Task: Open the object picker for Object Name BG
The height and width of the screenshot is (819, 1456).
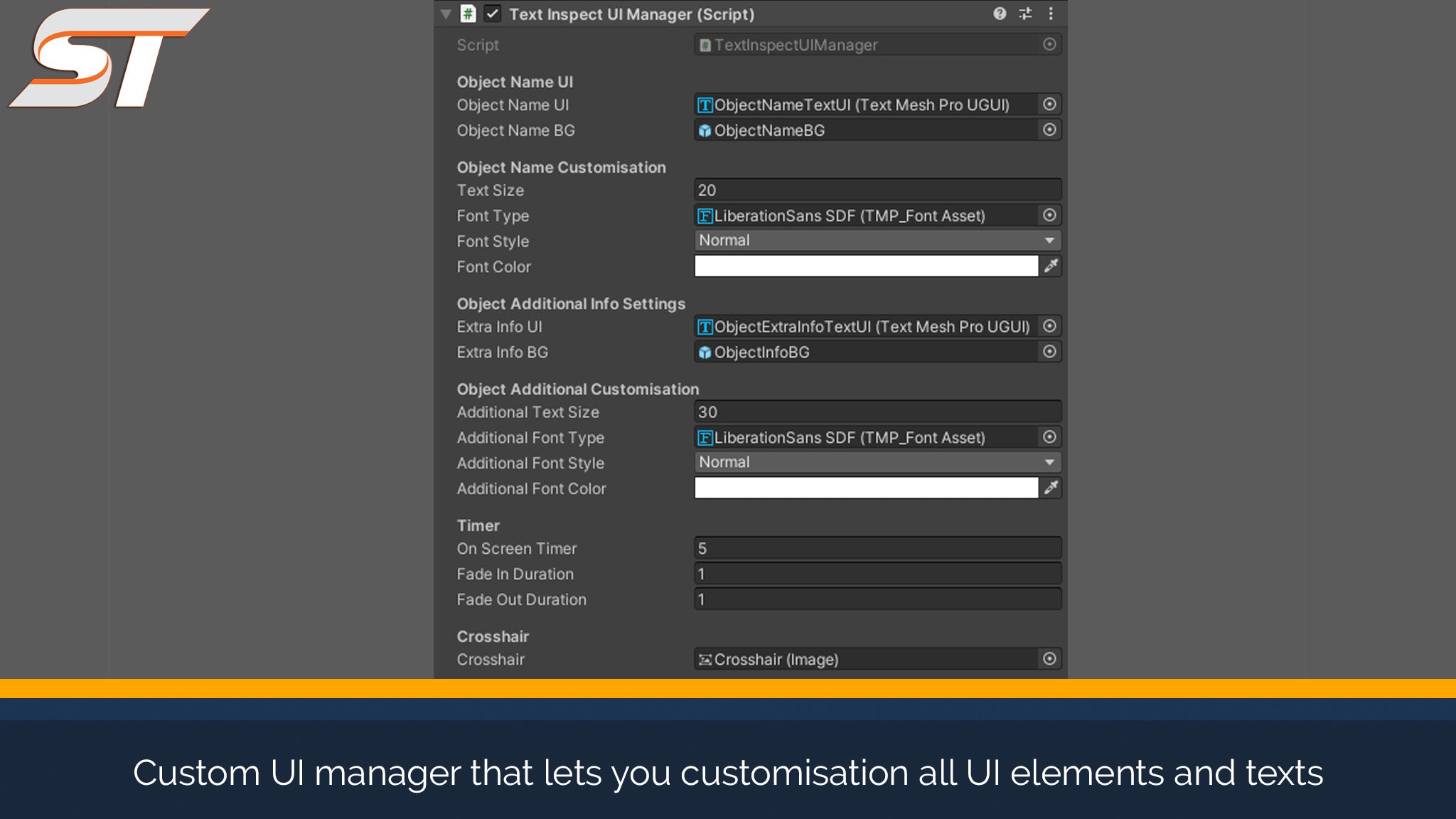Action: coord(1050,130)
